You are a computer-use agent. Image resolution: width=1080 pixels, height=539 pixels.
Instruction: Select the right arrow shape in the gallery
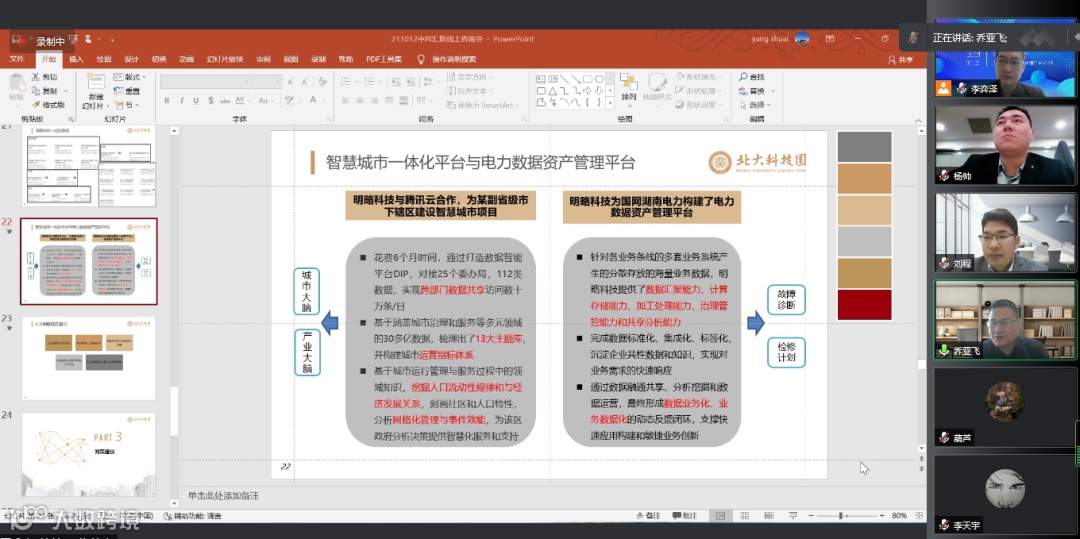588,91
